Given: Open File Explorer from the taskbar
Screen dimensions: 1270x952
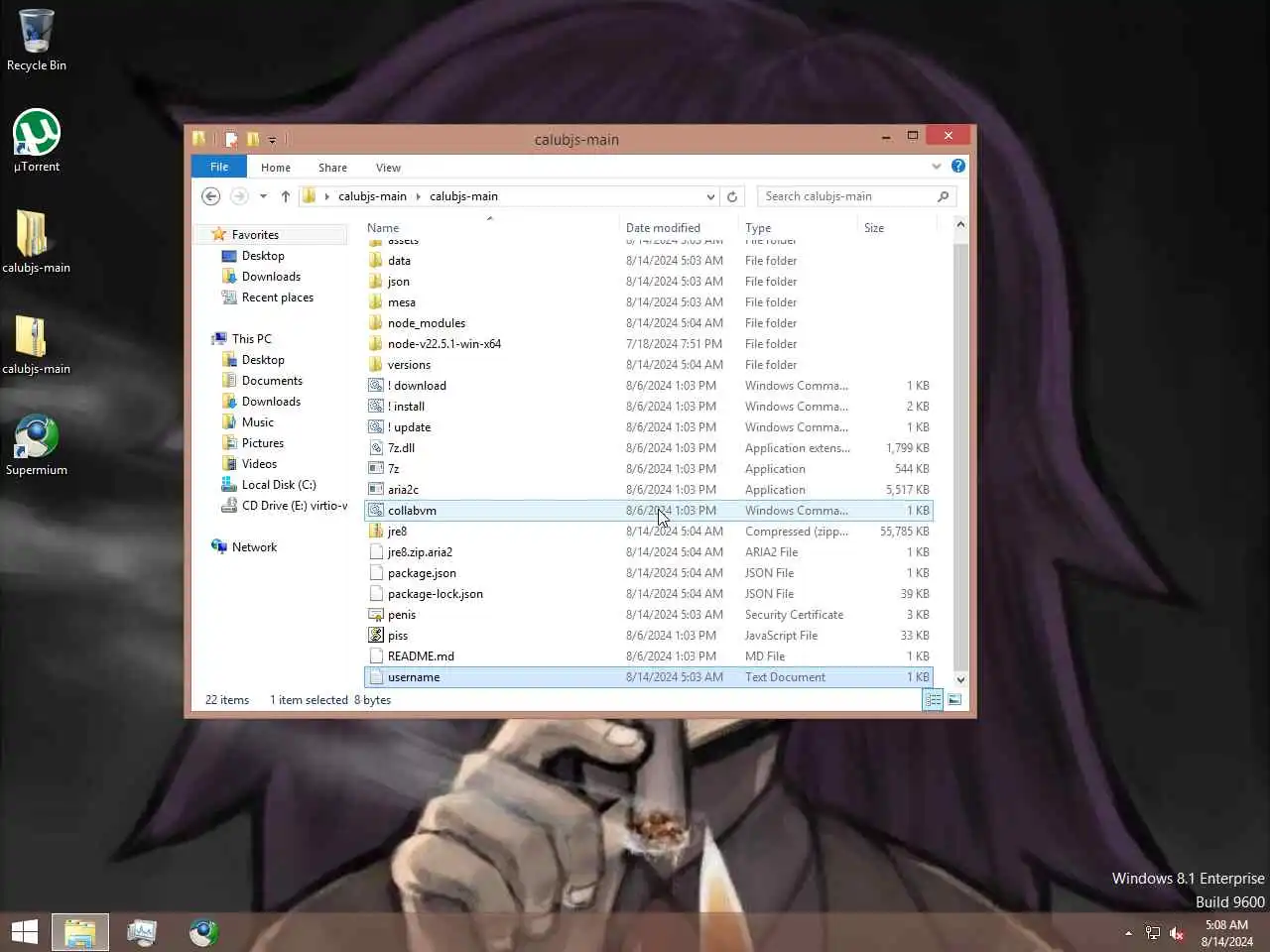Looking at the screenshot, I should [80, 932].
